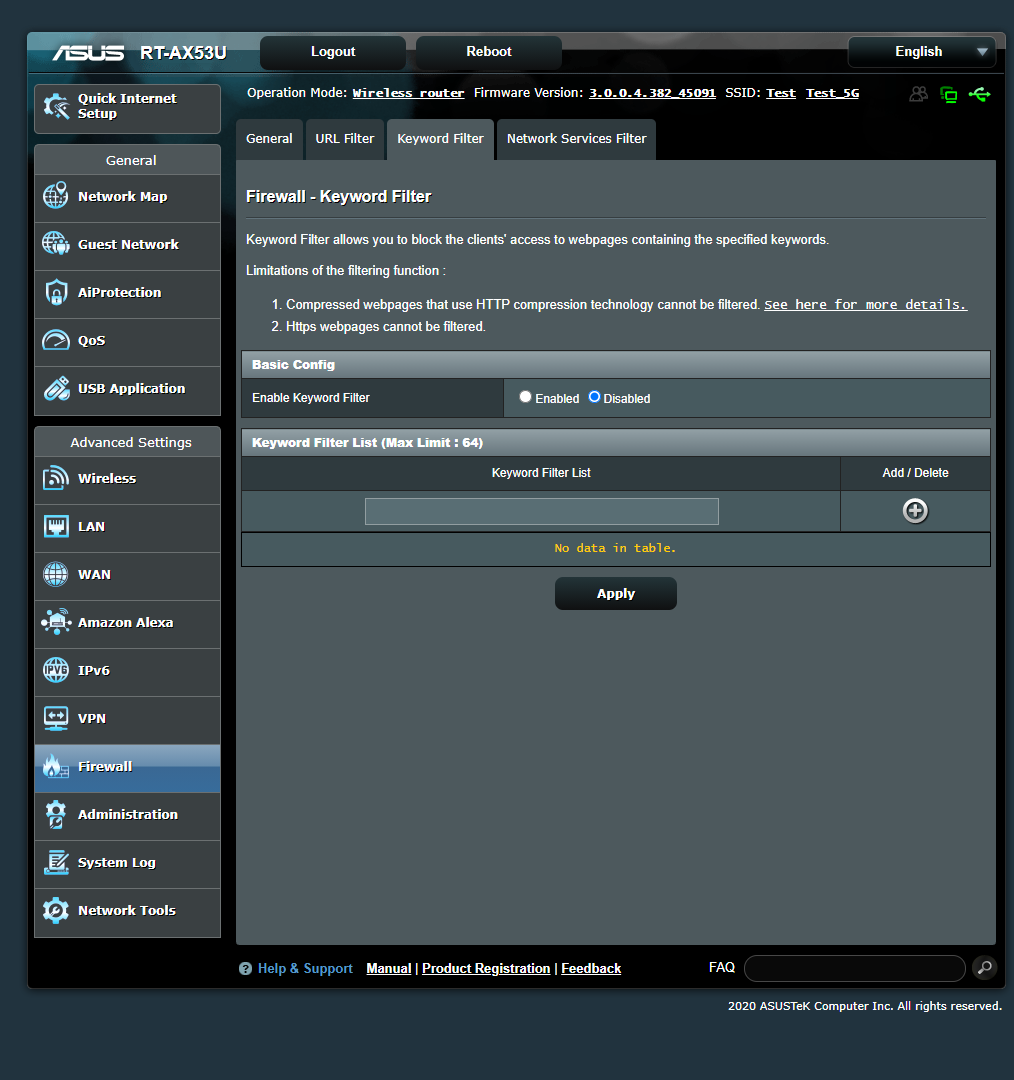Open the Amazon Alexa menu item

(x=127, y=623)
